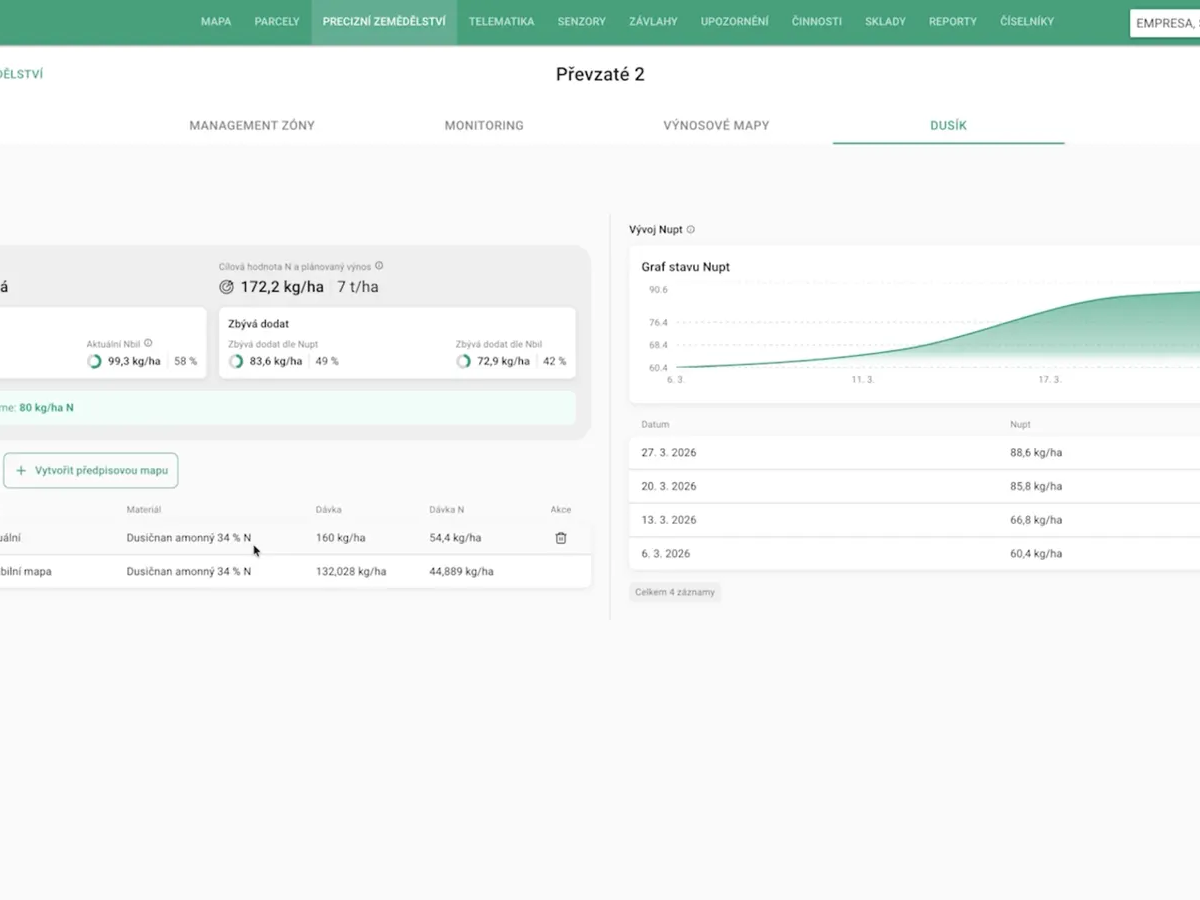Screen dimensions: 1200x900
Task: Go to Senzory in the navigation bar
Action: tap(582, 21)
